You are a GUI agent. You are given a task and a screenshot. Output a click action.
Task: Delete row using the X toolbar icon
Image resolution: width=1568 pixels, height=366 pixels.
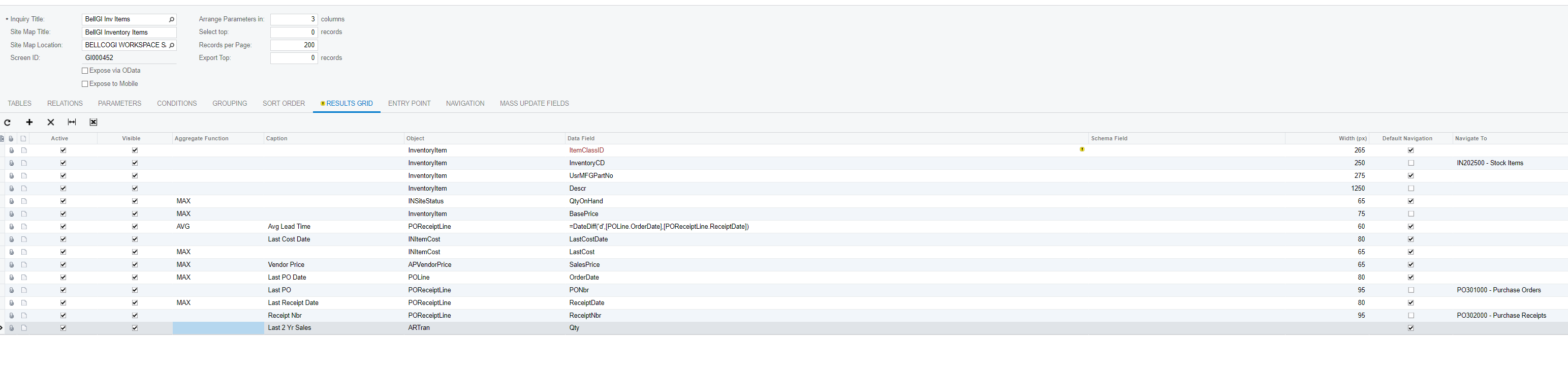(50, 123)
